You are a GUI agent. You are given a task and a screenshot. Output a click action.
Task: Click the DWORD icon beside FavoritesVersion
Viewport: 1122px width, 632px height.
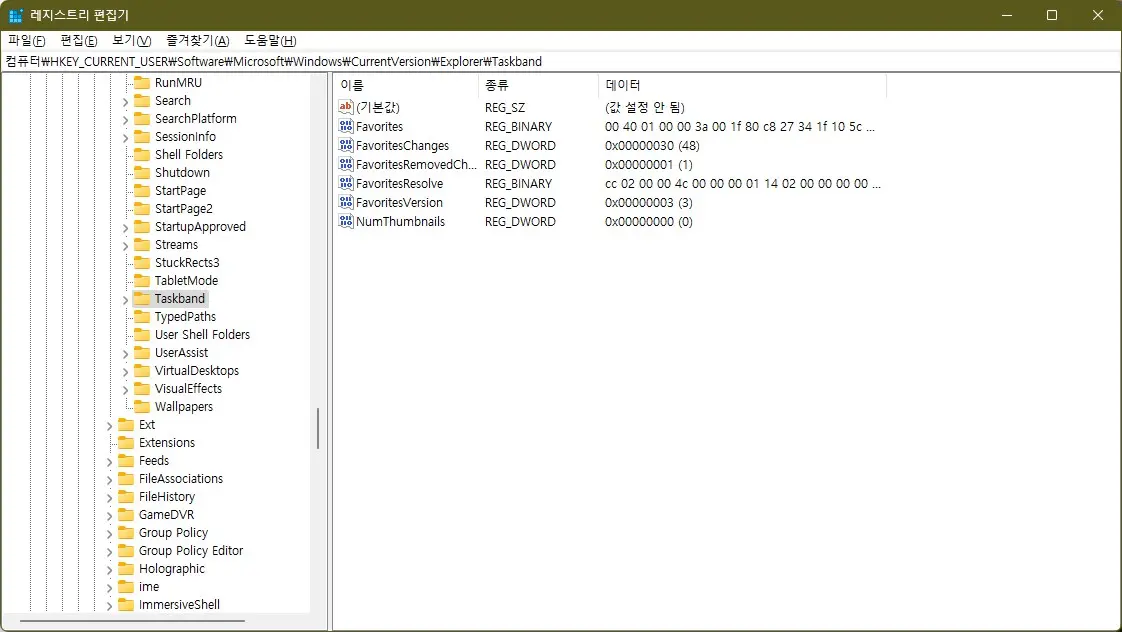click(x=346, y=202)
